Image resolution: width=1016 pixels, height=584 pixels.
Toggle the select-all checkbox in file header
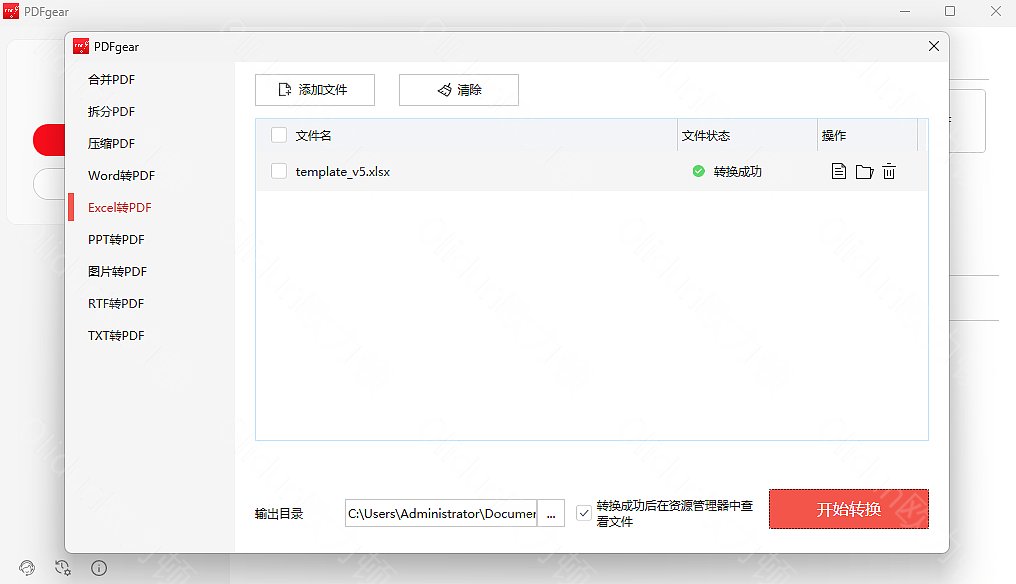click(x=279, y=135)
